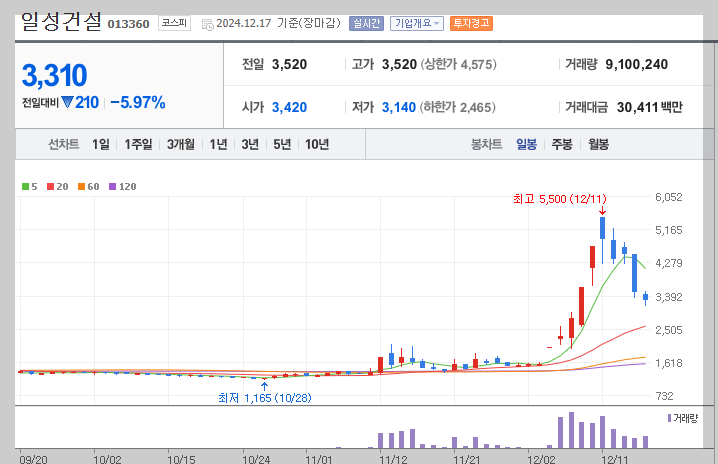Click the 11/12 date axis label

pos(393,459)
